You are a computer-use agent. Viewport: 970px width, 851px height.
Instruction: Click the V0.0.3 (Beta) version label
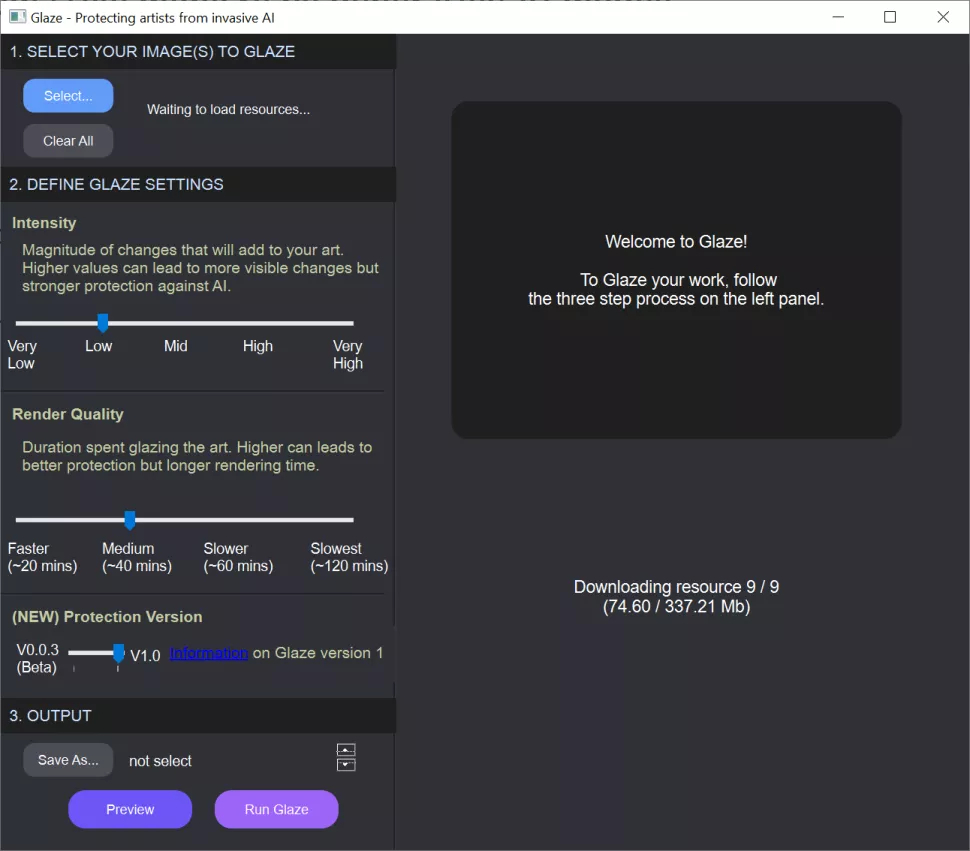coord(38,658)
